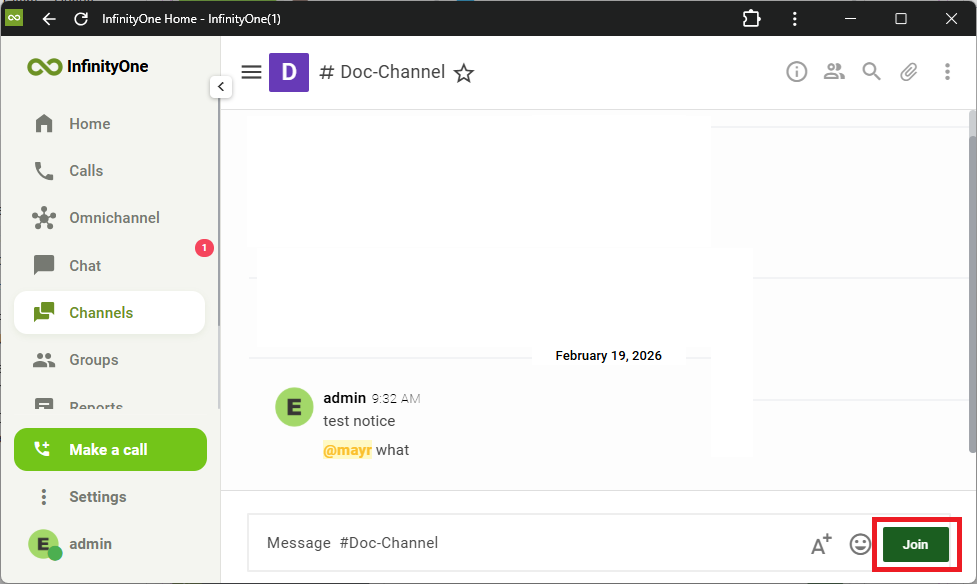Open the extensions puzzle icon
The image size is (977, 584).
click(x=751, y=19)
